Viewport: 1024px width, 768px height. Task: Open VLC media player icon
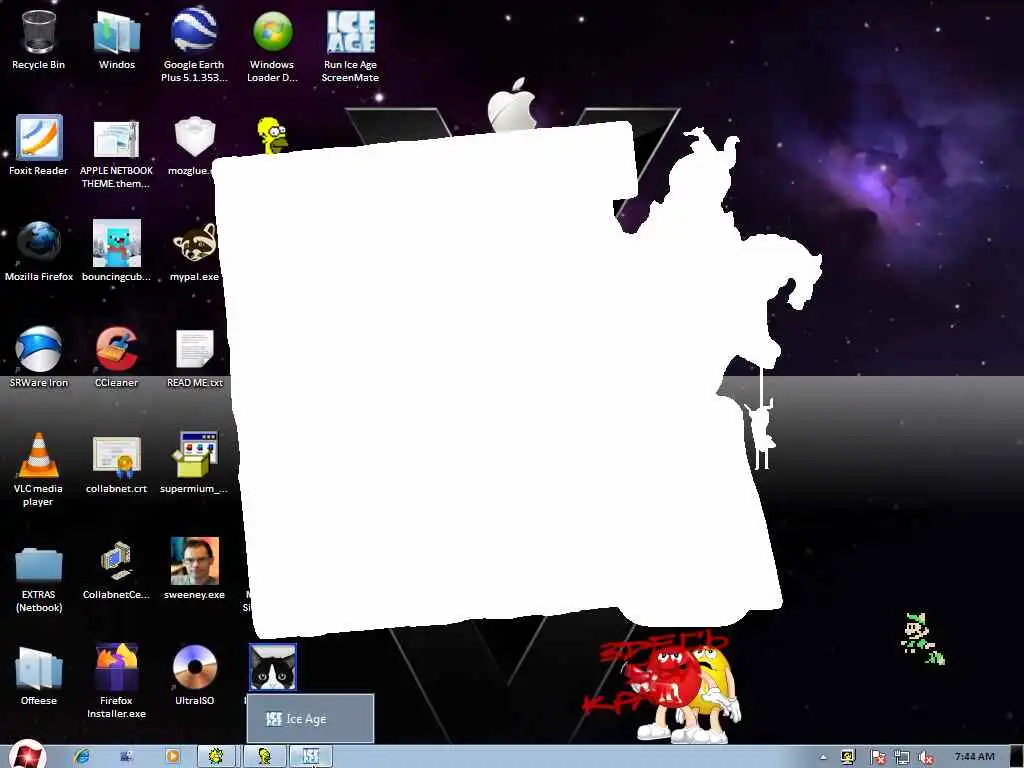(39, 469)
